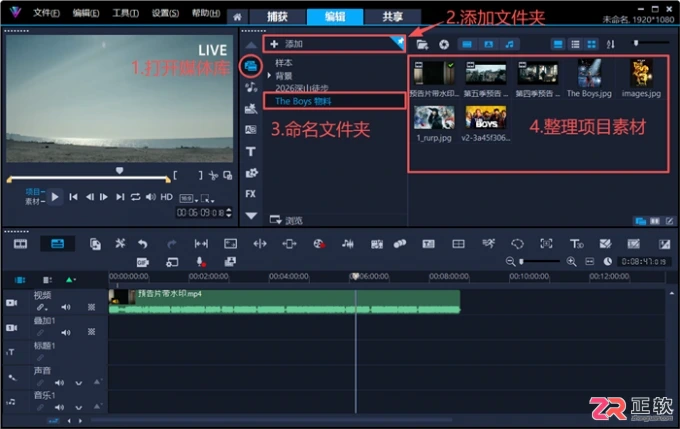Click the scissors split-clip icon in preview
680x429 pixels.
pyautogui.click(x=213, y=175)
